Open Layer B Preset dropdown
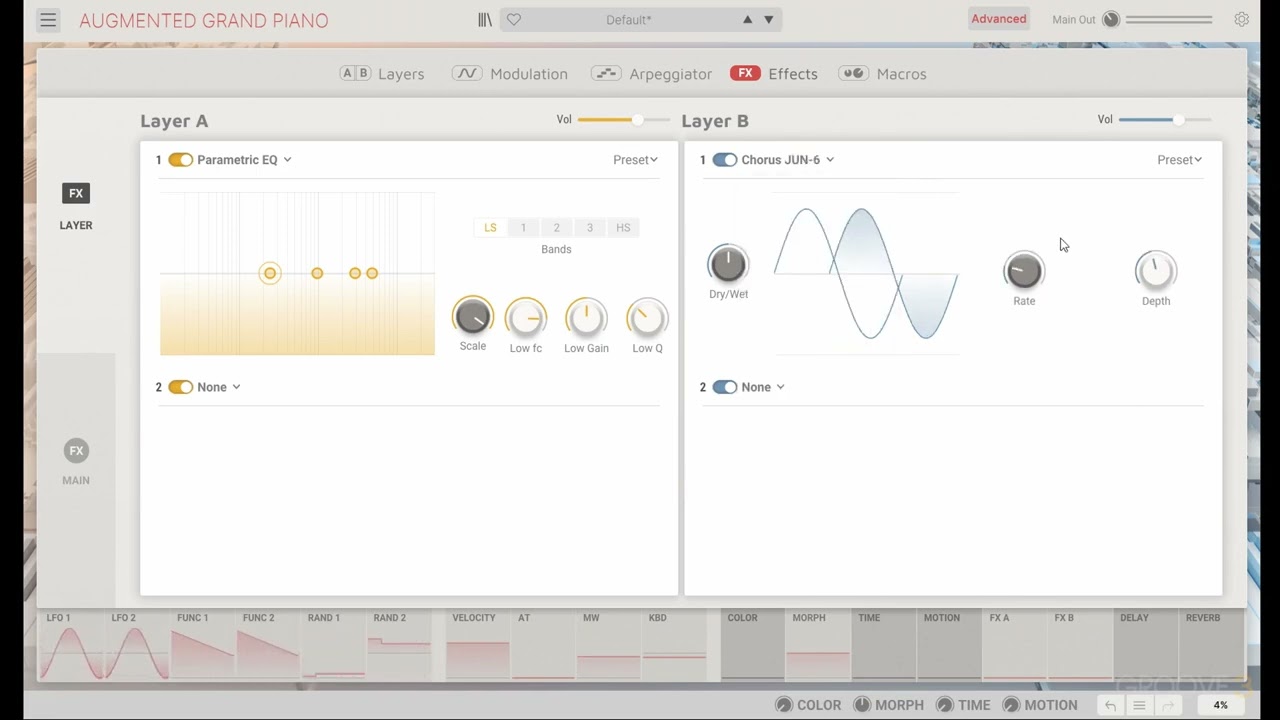 click(x=1179, y=160)
